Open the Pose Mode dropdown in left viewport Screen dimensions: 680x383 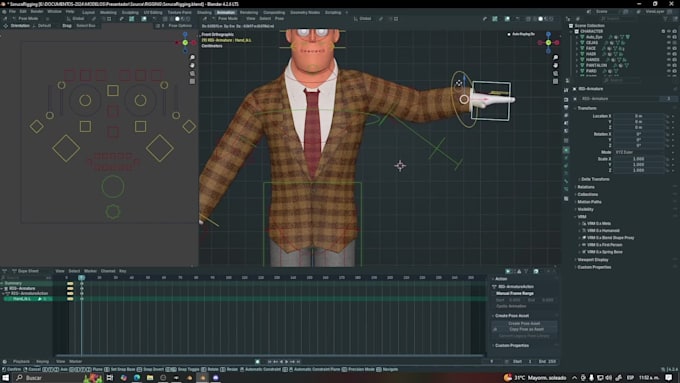click(28, 19)
